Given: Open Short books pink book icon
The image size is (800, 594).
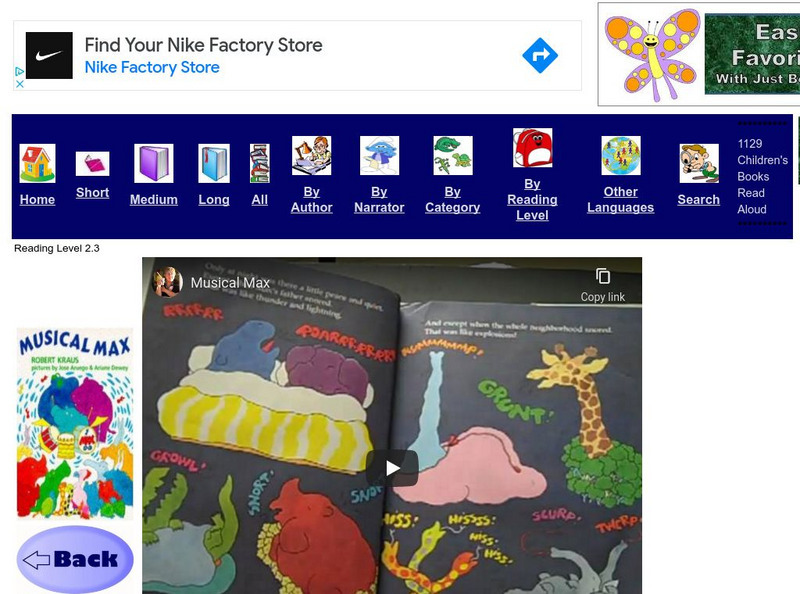Looking at the screenshot, I should click(x=92, y=164).
